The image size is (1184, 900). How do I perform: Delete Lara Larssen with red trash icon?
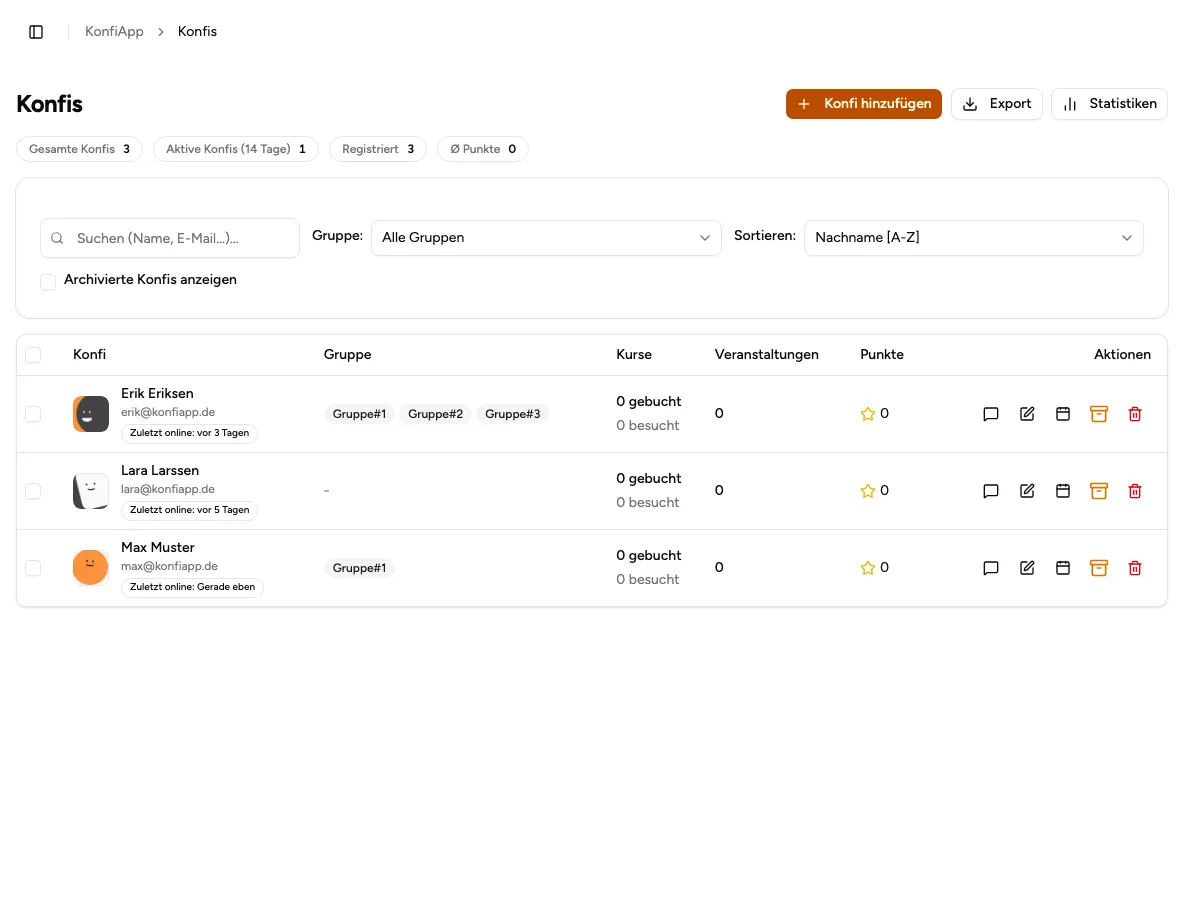(x=1135, y=491)
